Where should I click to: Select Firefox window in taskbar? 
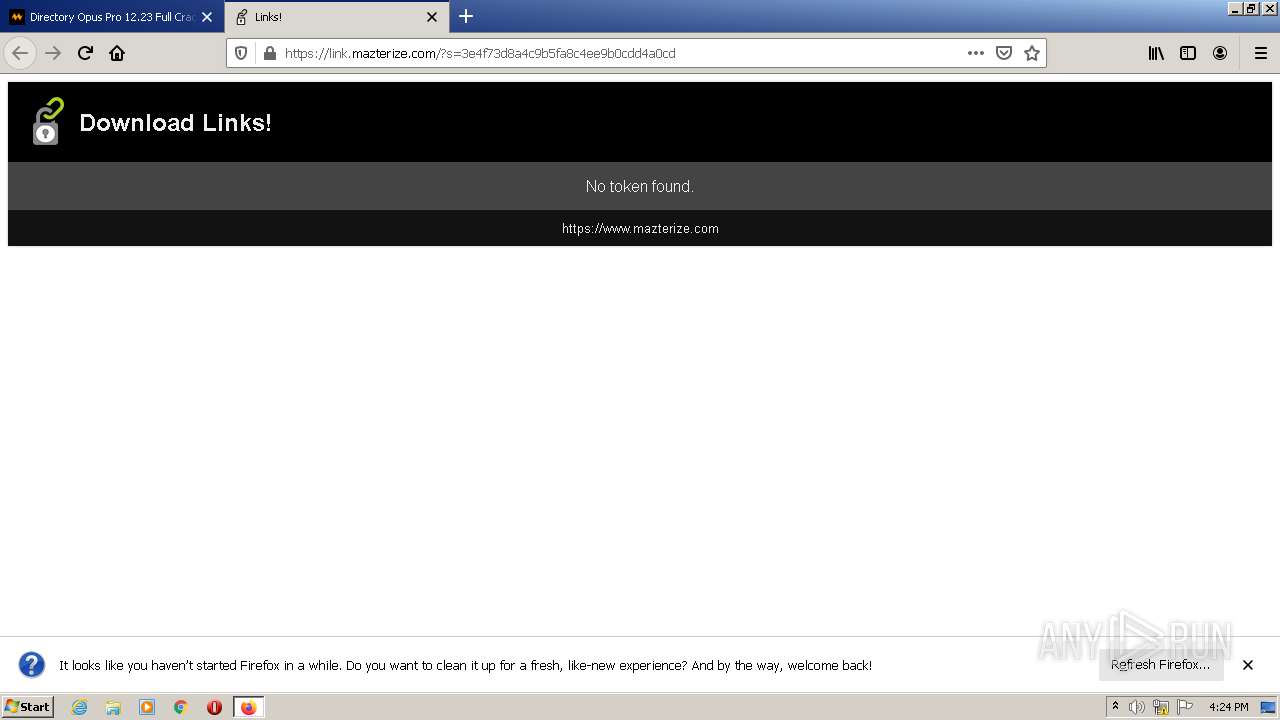[x=248, y=707]
